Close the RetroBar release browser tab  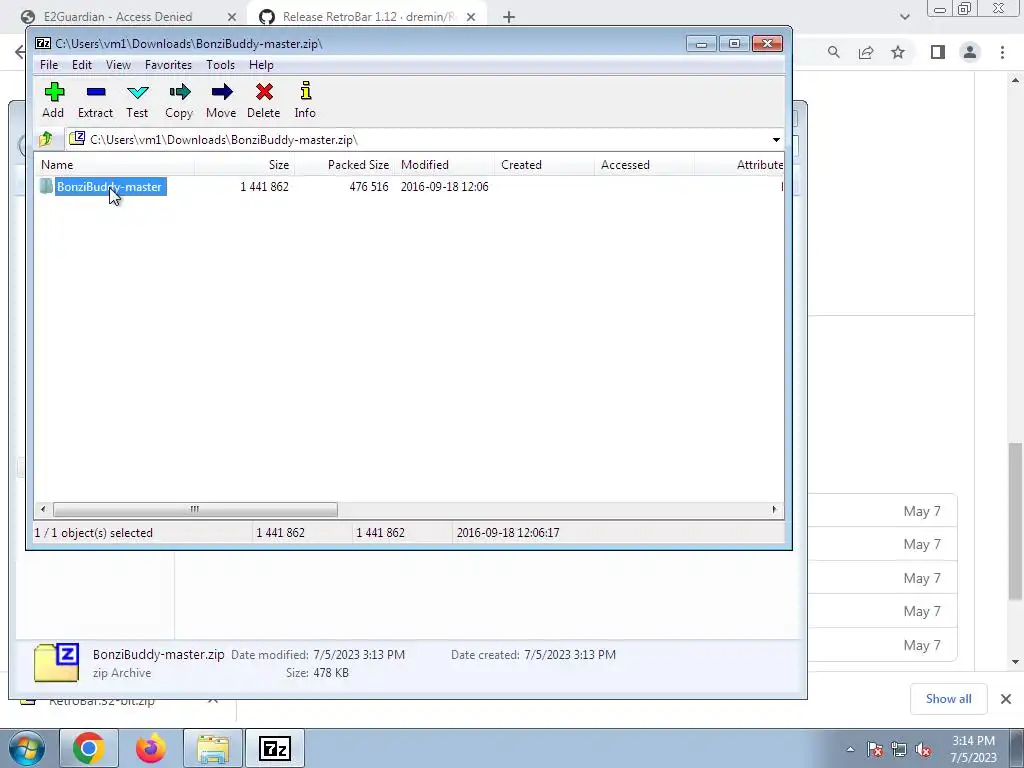coord(471,17)
